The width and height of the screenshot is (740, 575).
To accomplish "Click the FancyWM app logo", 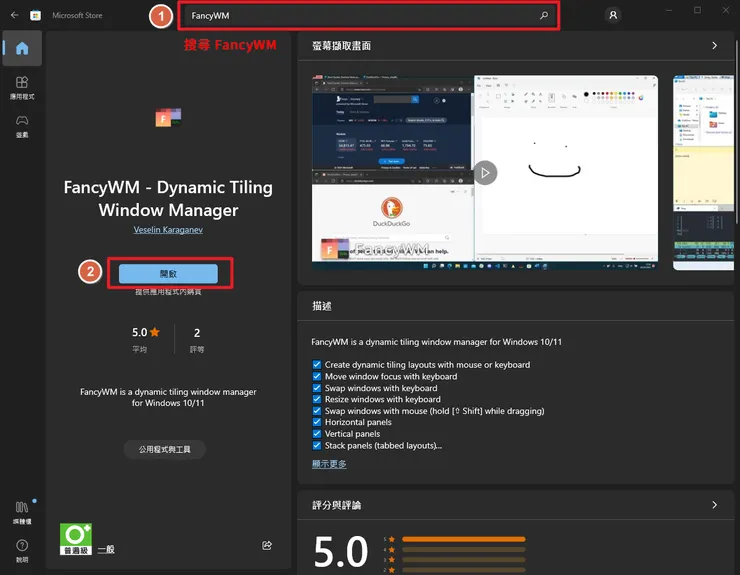I will tap(168, 117).
